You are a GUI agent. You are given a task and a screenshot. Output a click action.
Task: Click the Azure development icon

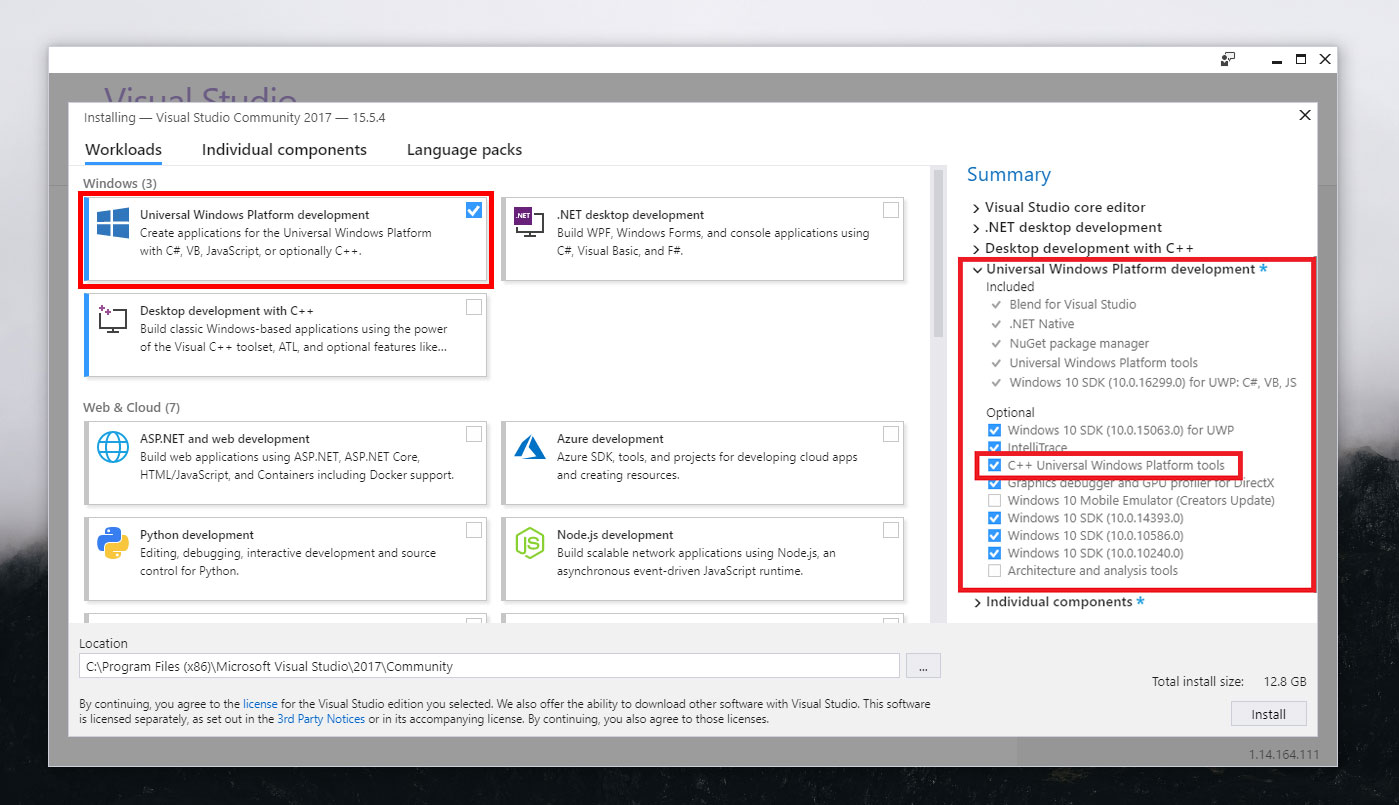(528, 444)
